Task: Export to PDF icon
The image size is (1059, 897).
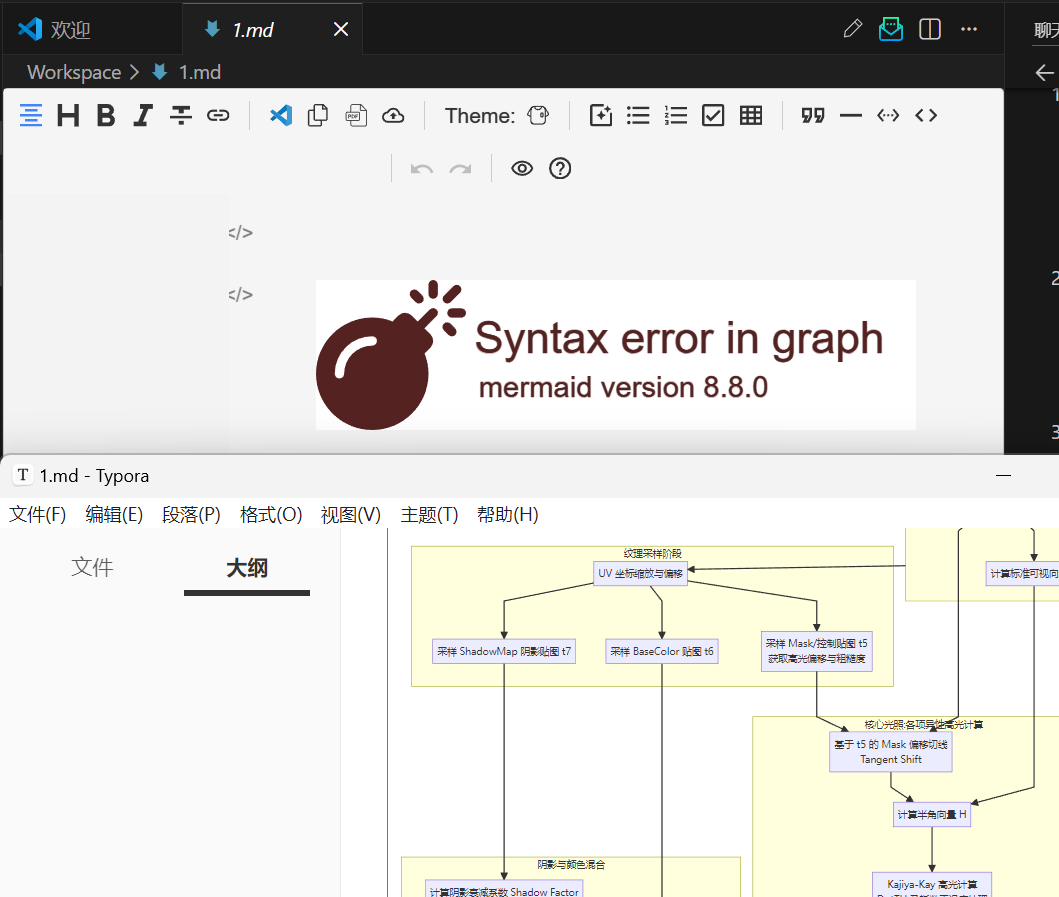Action: pyautogui.click(x=356, y=116)
